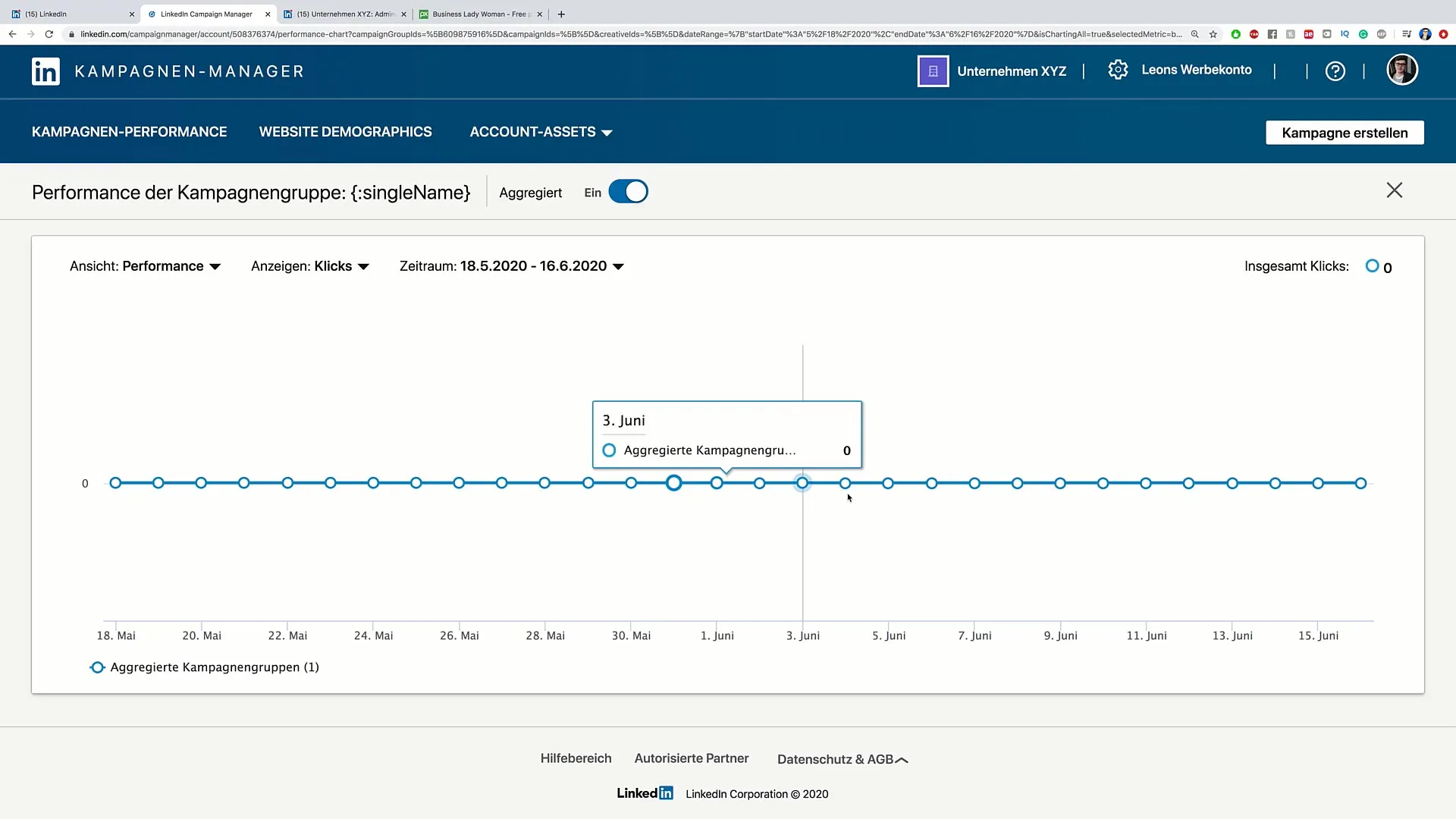Viewport: 1456px width, 819px height.
Task: Click browser back arrow
Action: (x=12, y=34)
